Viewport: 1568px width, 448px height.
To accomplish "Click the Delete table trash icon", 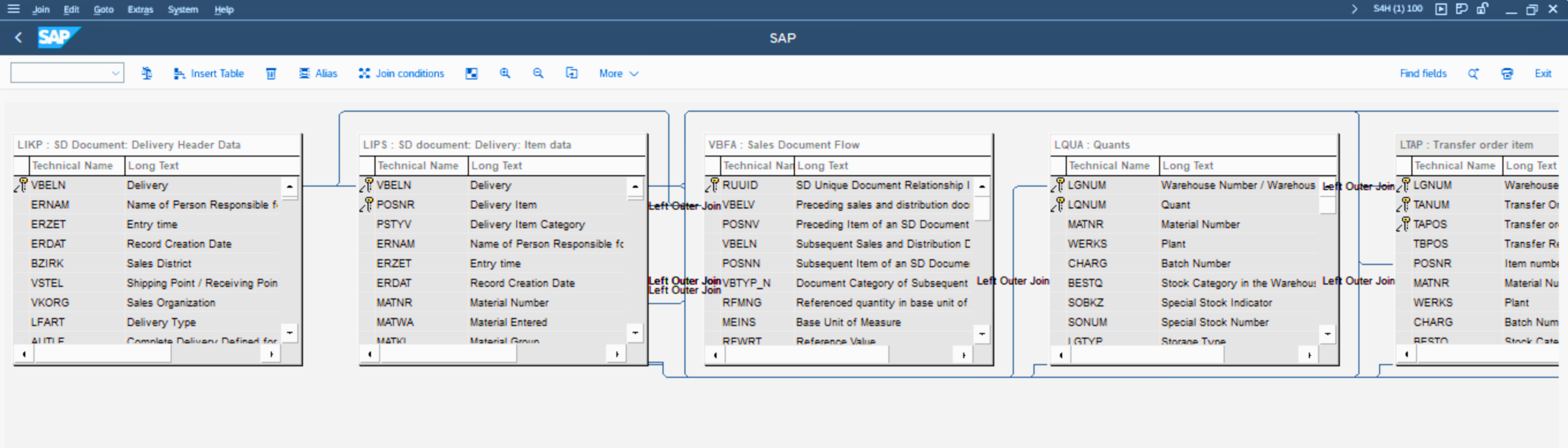I will coord(271,73).
